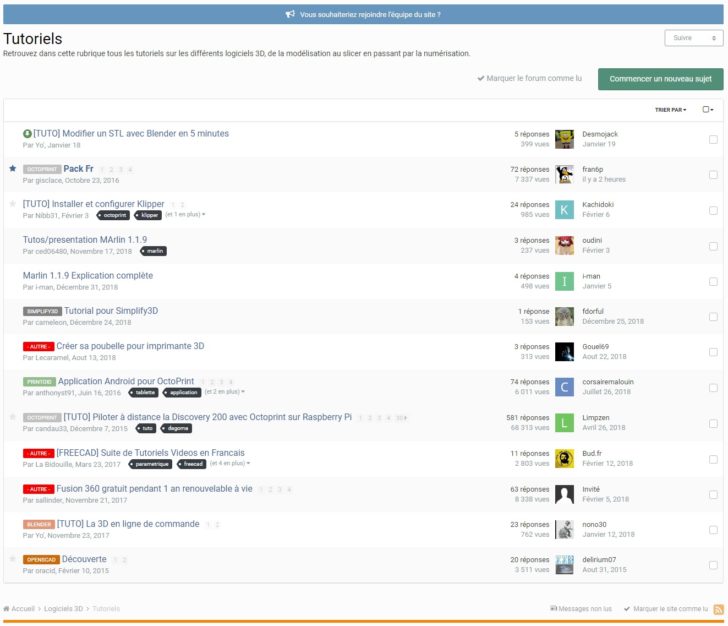The height and width of the screenshot is (626, 728).
Task: Expand '(et 2 en plus)' tags on Android topic
Action: [x=225, y=392]
